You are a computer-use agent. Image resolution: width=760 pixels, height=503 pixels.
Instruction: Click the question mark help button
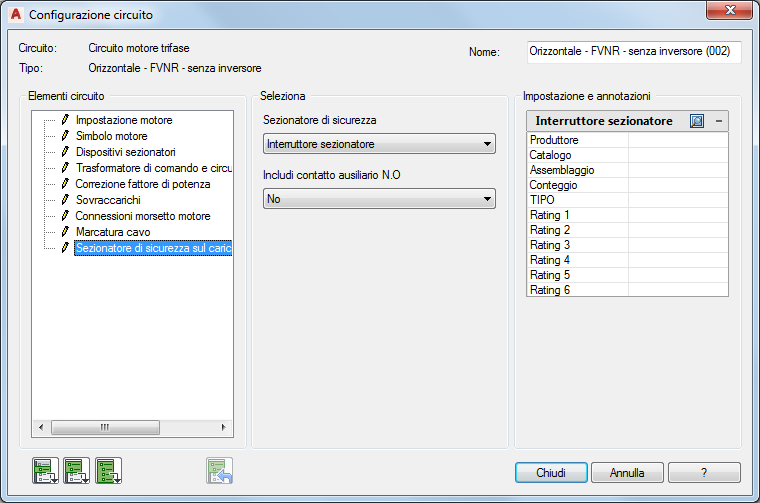704,473
